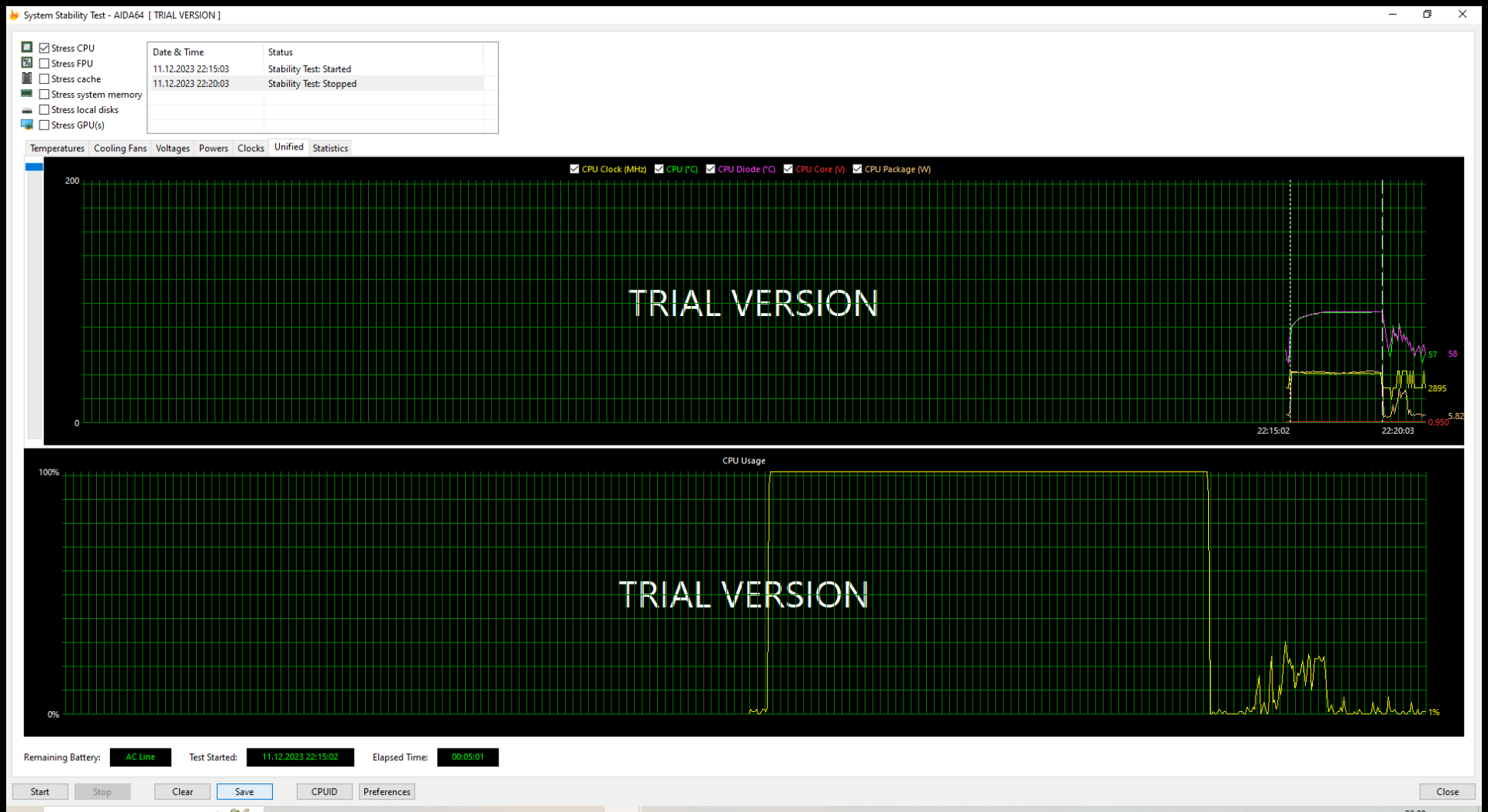Click the CPUID button
The image size is (1488, 812).
pyautogui.click(x=324, y=791)
